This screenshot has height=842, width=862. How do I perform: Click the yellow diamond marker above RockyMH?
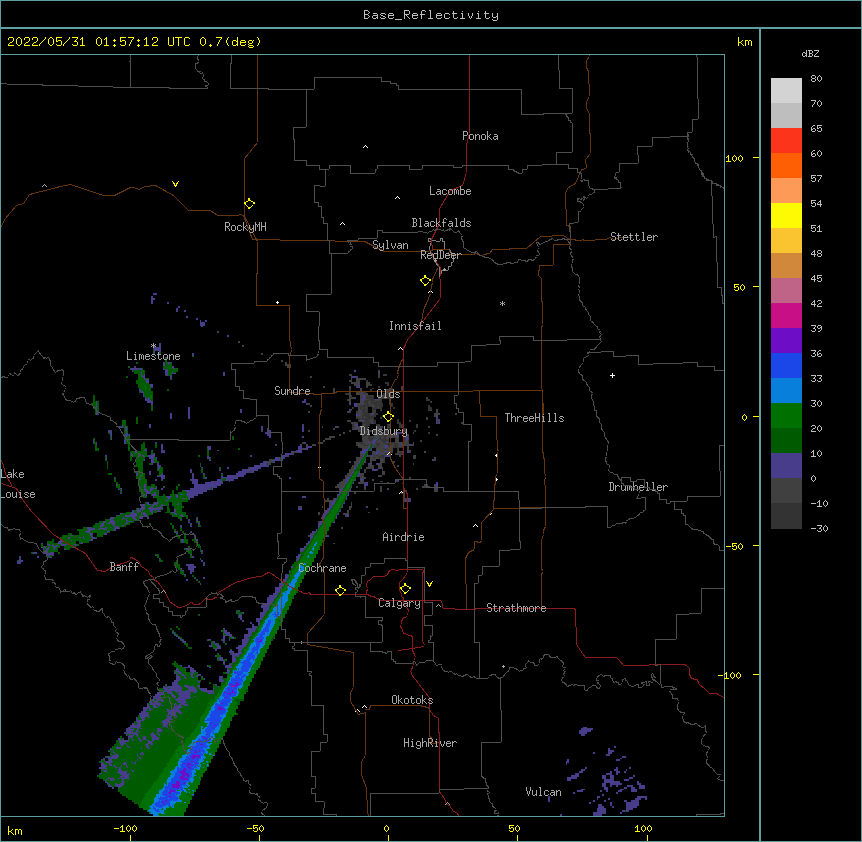(249, 204)
